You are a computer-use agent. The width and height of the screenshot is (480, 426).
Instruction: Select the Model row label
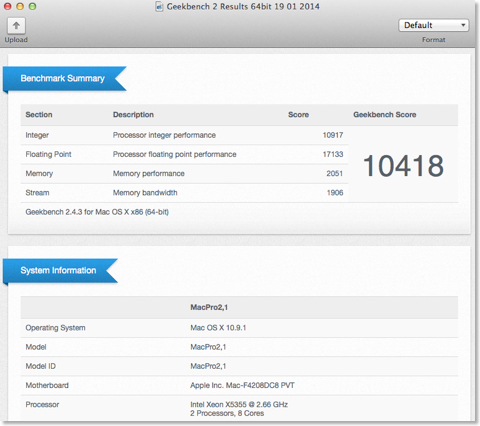[36, 347]
